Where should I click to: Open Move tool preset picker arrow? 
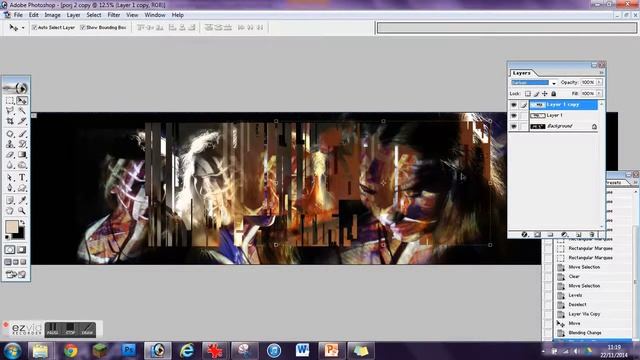[23, 27]
